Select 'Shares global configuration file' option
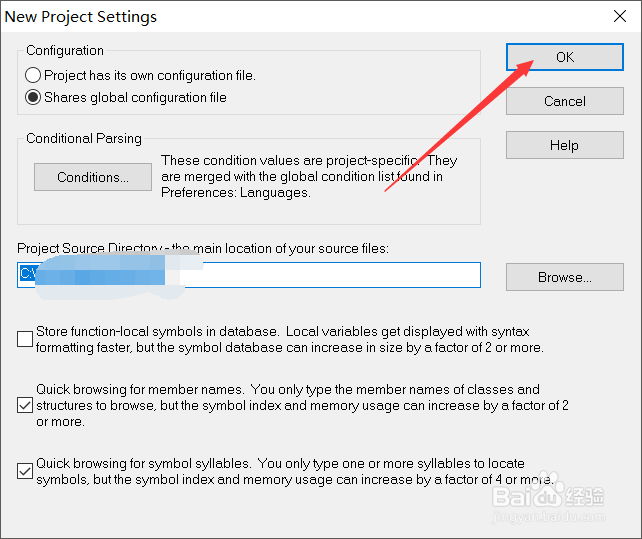 (34, 97)
